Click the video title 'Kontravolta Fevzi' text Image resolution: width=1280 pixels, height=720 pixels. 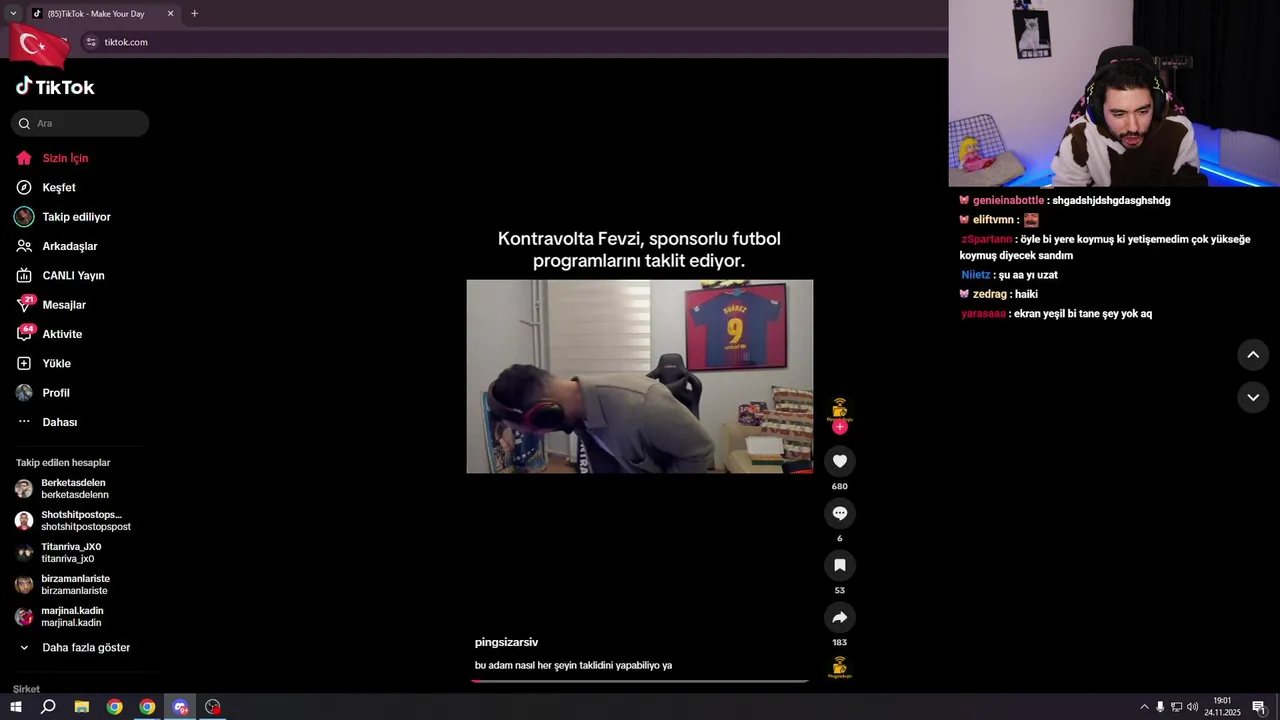[639, 250]
